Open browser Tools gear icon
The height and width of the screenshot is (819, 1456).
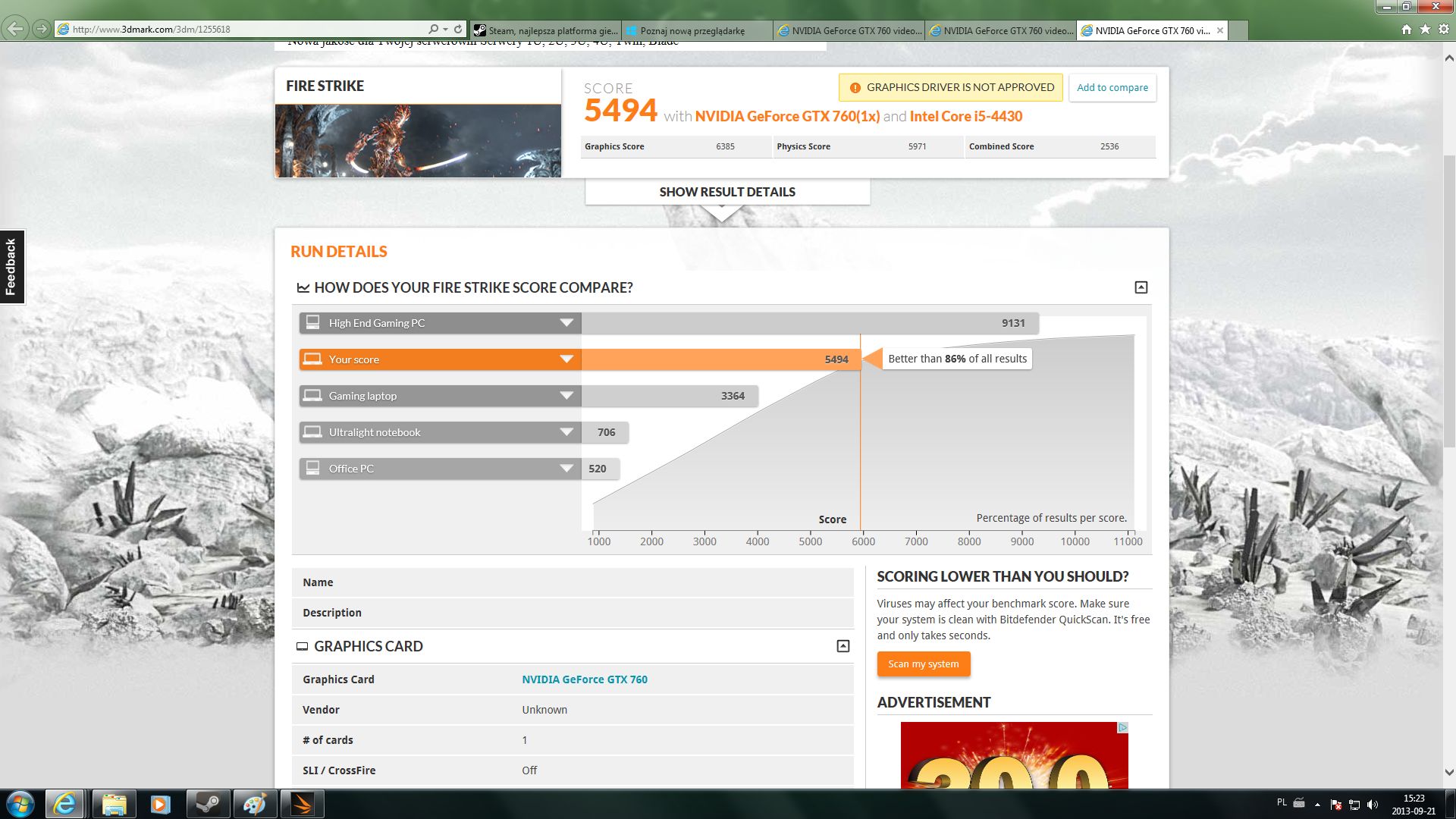click(1443, 29)
